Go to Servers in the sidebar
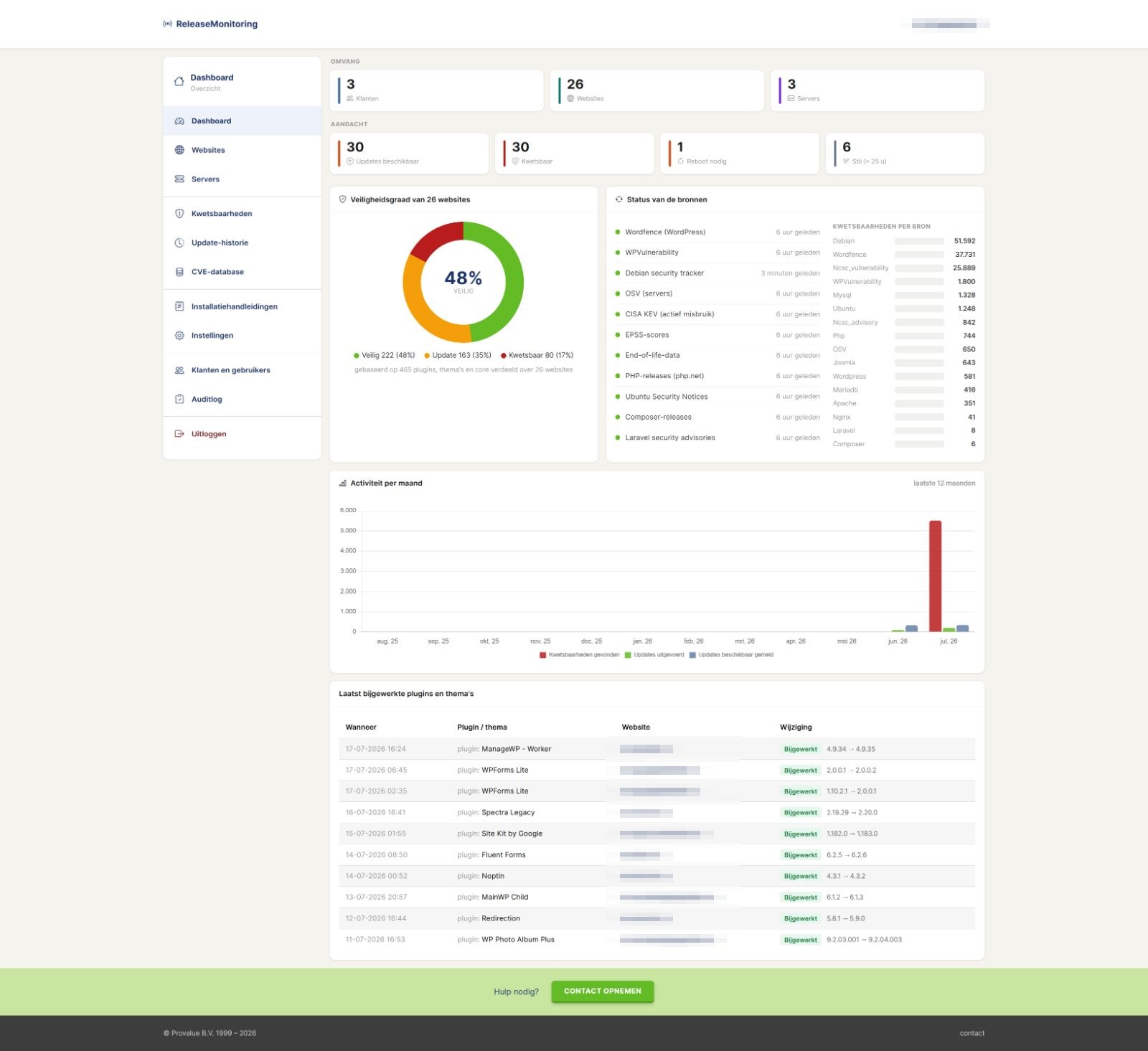 click(x=242, y=179)
